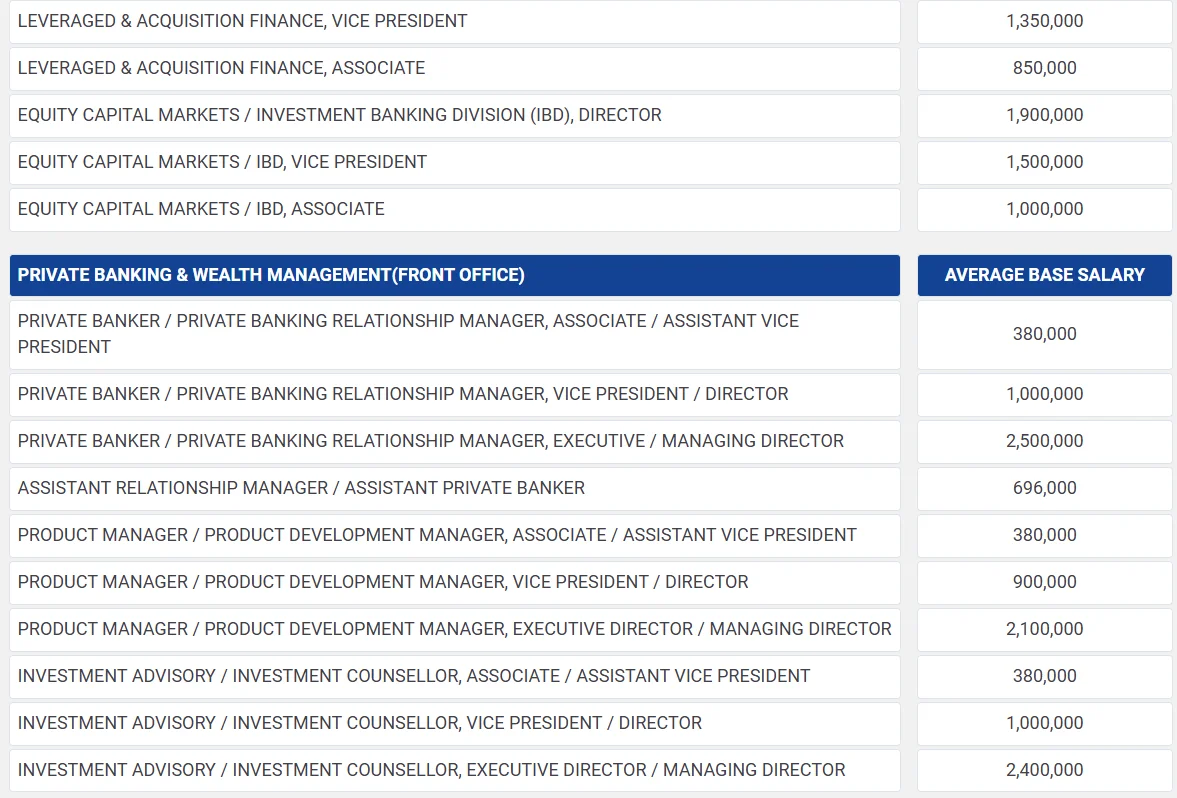Select Equity Capital Markets / IBD, Associate row

[x=454, y=209]
